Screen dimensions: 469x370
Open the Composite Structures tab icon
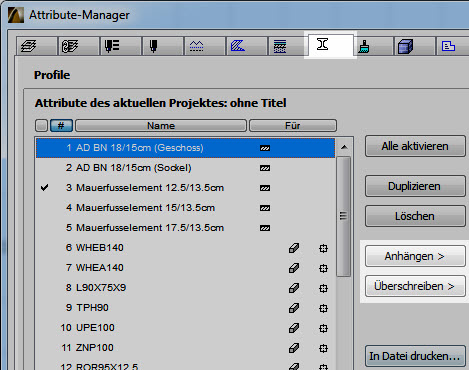coord(280,46)
